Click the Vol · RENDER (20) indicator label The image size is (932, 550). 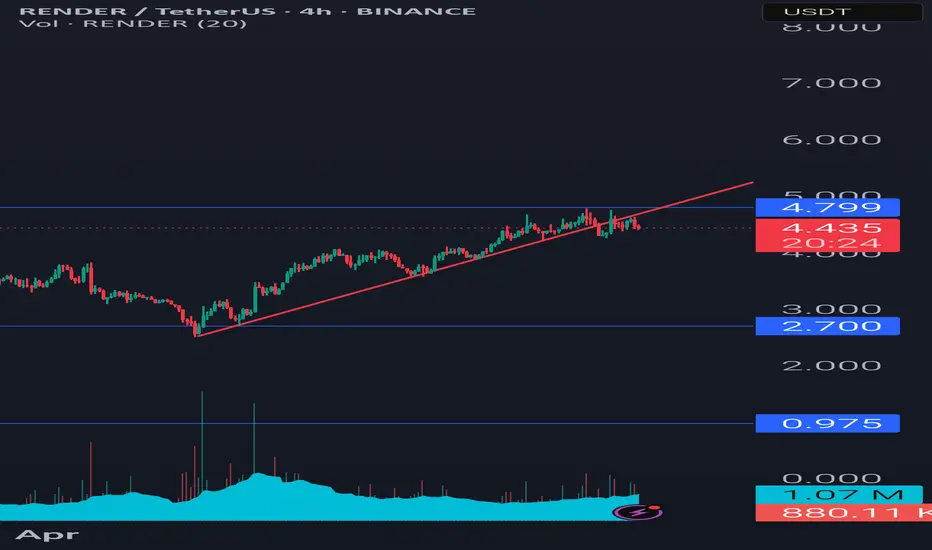[x=133, y=24]
